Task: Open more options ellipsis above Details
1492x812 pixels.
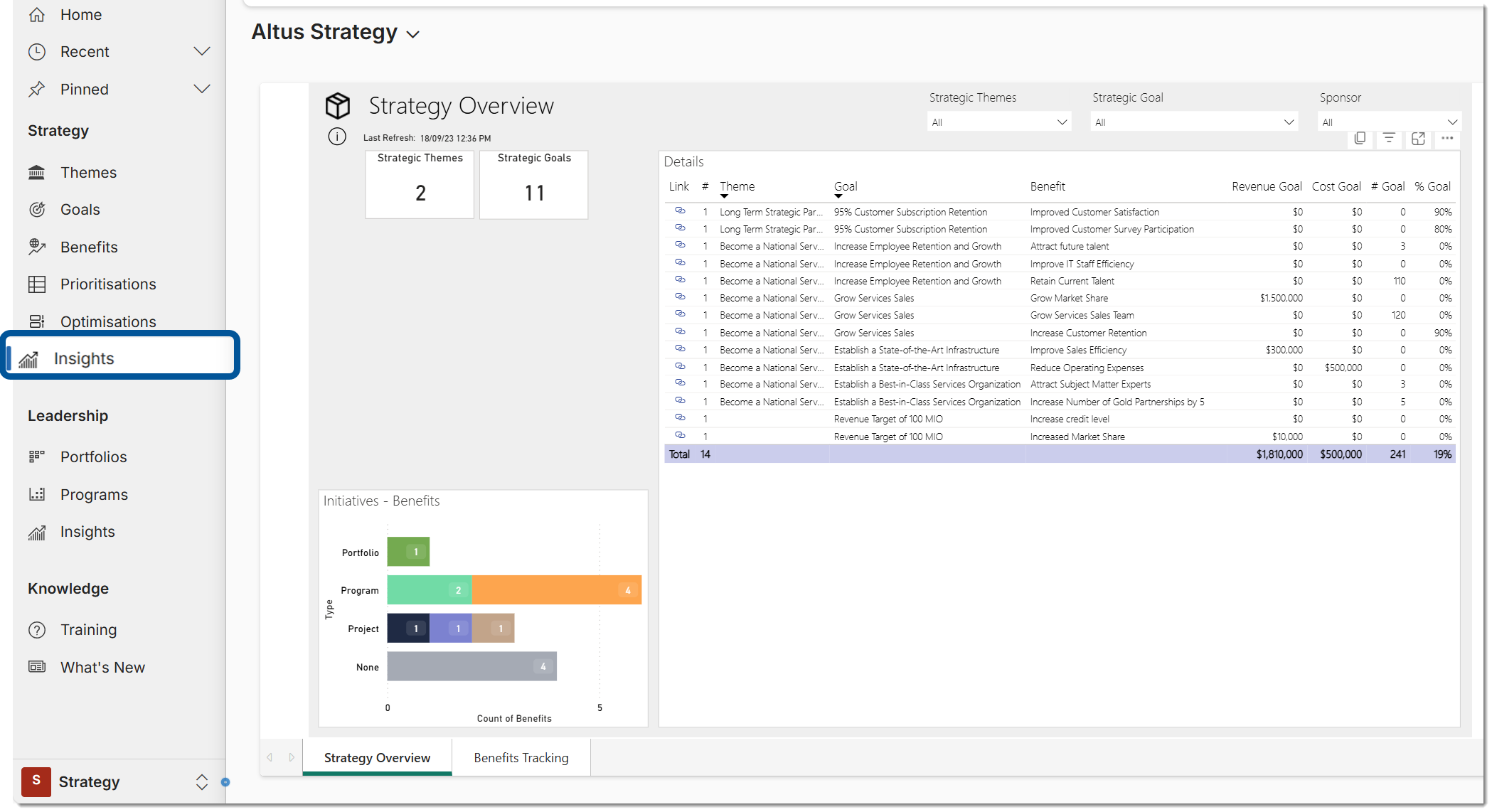Action: (1447, 138)
